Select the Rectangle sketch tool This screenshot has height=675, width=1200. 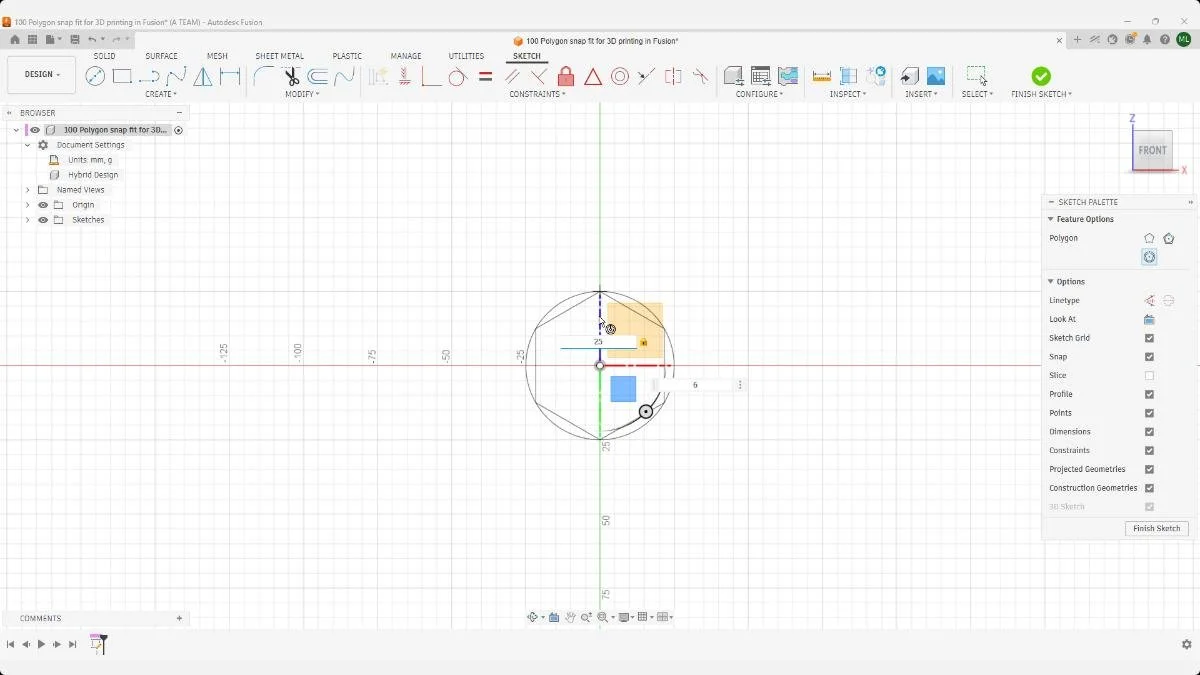point(122,76)
